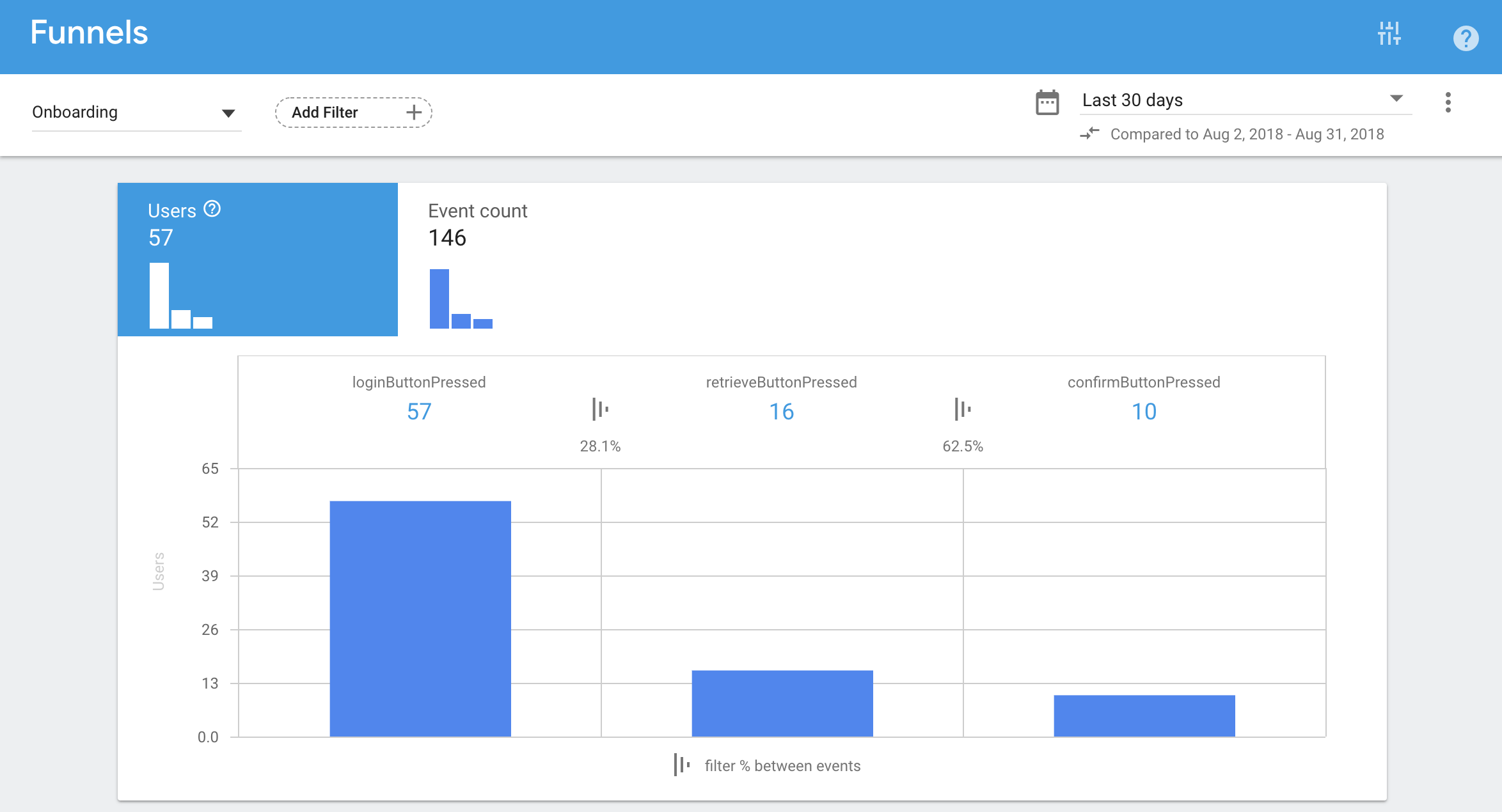Viewport: 1502px width, 812px height.
Task: Click the vertical Users axis title
Action: tap(158, 571)
